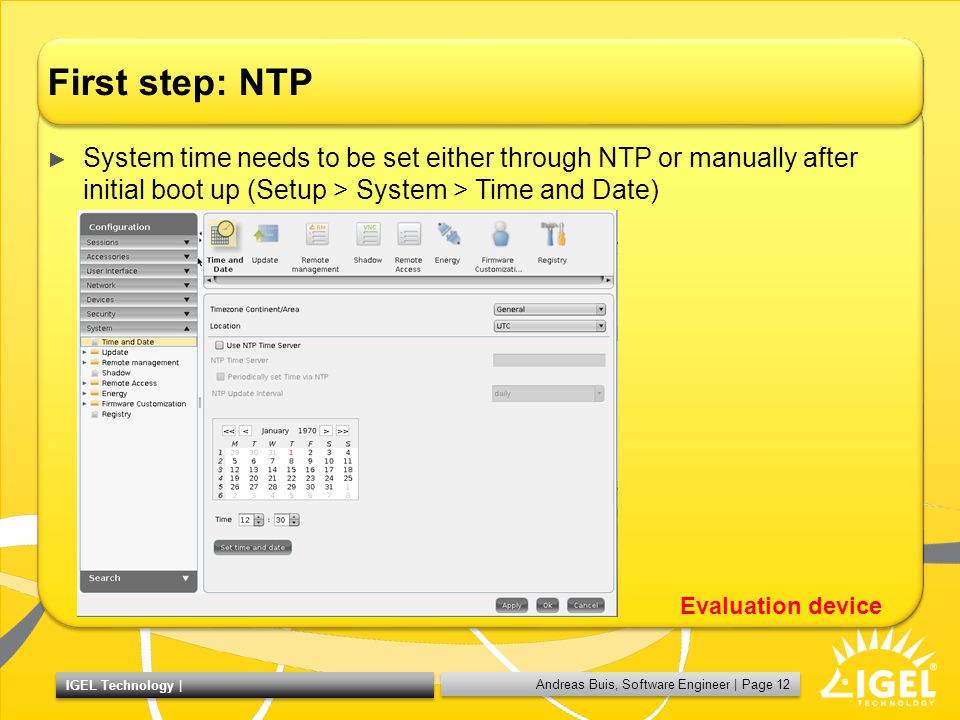Enable Use NTP Time Server checkbox
This screenshot has width=960, height=720.
(x=219, y=345)
